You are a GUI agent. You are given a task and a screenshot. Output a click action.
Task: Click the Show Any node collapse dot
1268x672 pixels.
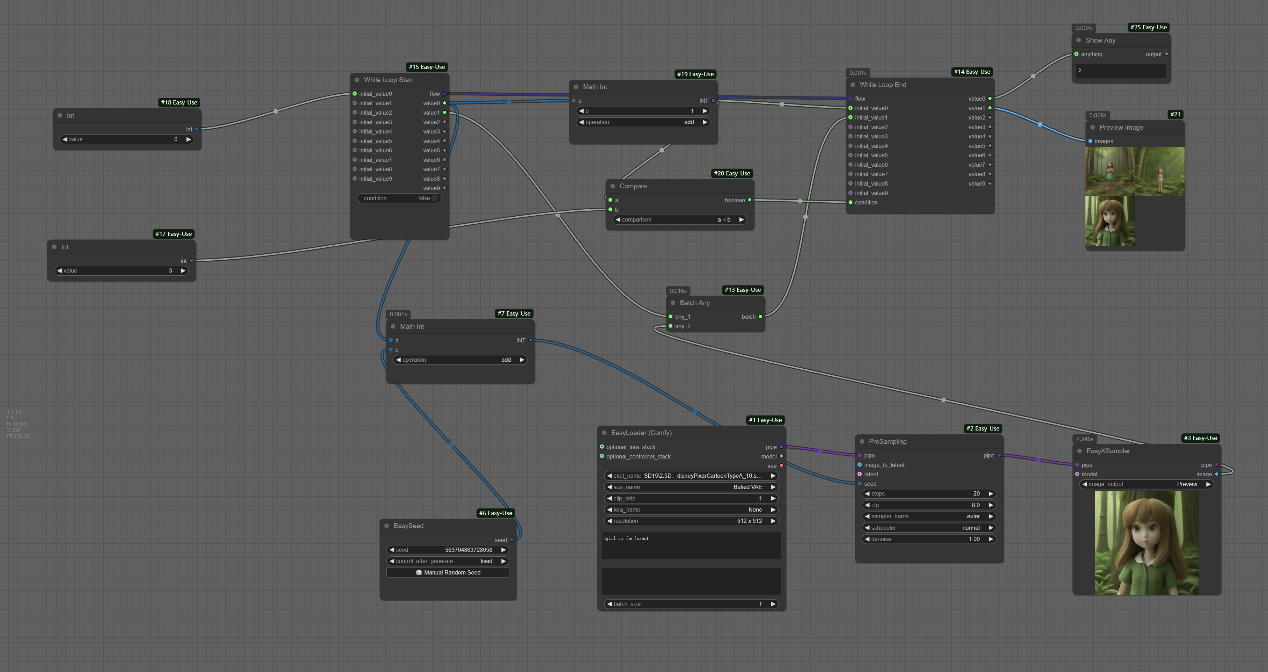pos(1079,41)
